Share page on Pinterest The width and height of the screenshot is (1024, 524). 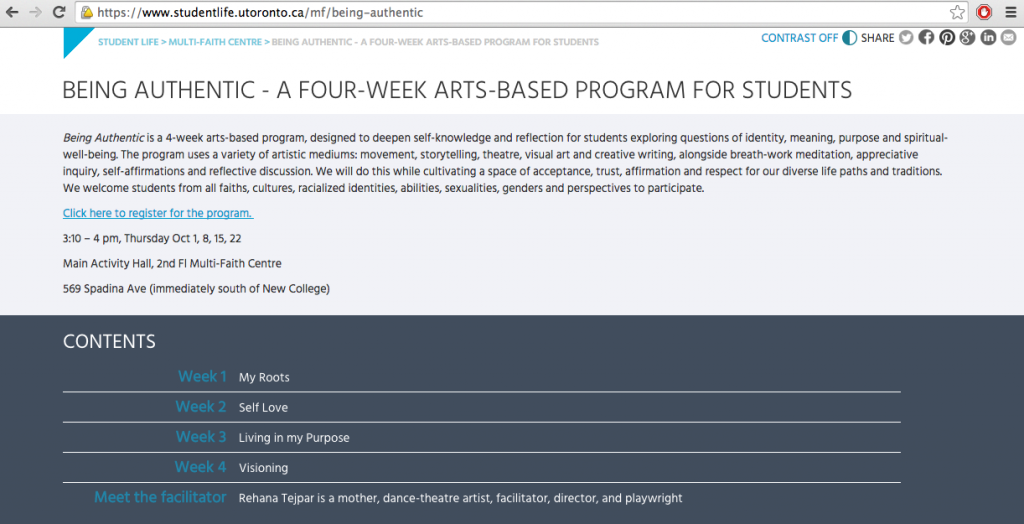click(947, 38)
